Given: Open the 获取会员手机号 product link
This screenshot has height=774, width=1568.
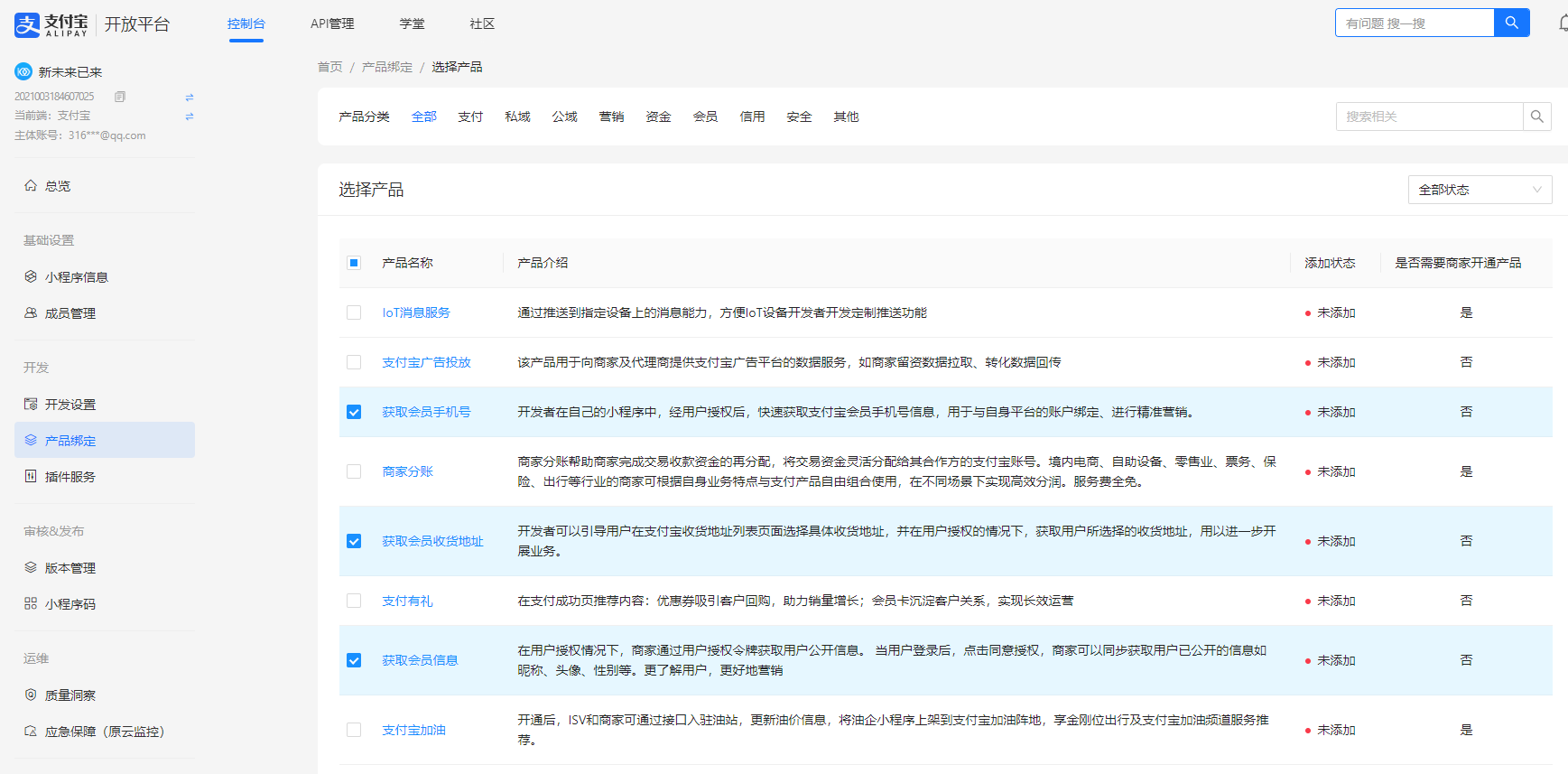Looking at the screenshot, I should [427, 412].
